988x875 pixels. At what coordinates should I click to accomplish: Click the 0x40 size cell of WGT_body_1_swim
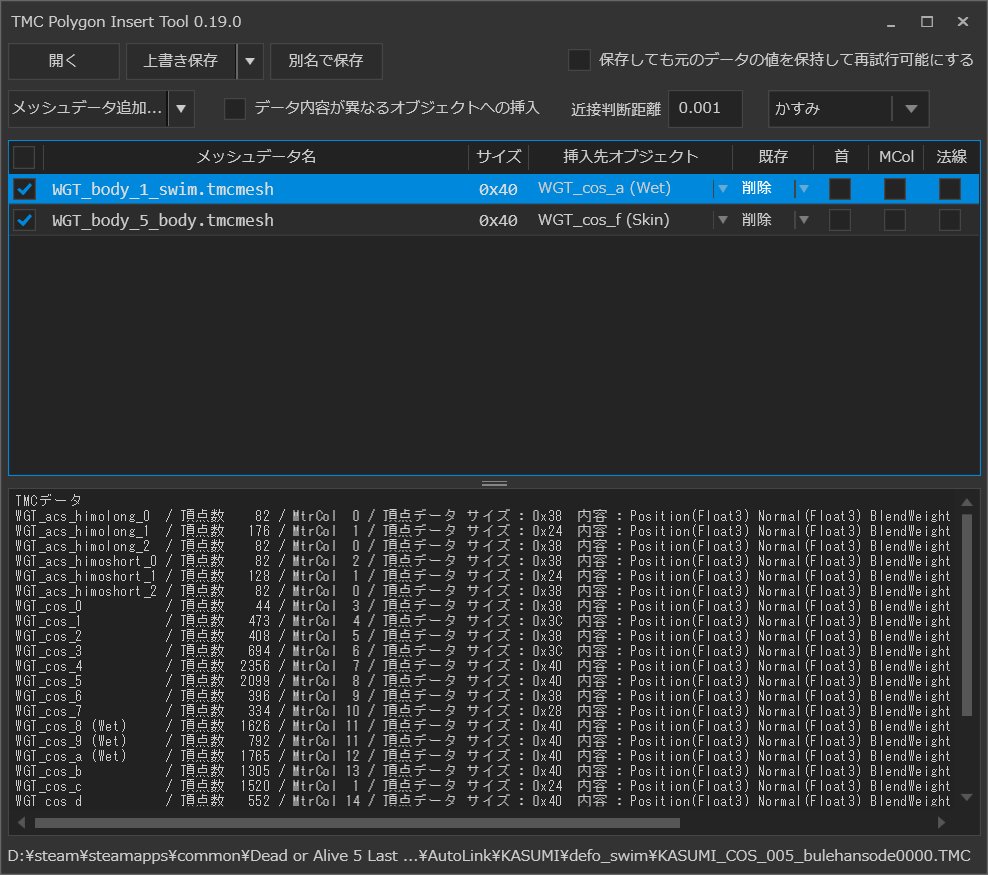498,189
